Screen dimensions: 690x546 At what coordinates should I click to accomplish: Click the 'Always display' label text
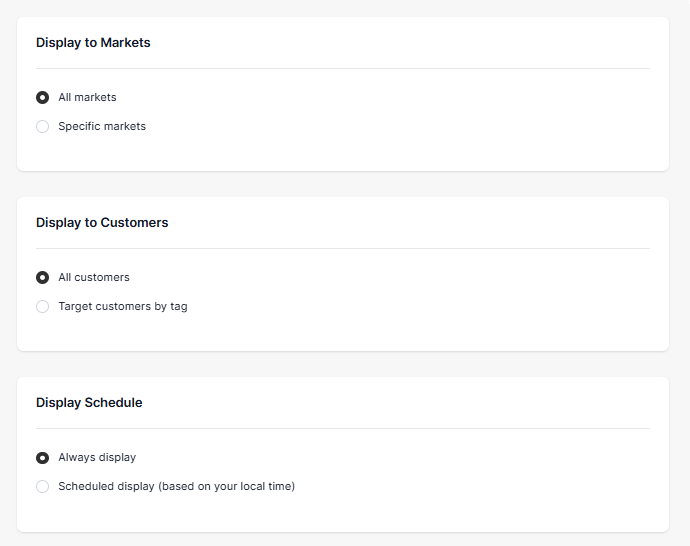[97, 458]
